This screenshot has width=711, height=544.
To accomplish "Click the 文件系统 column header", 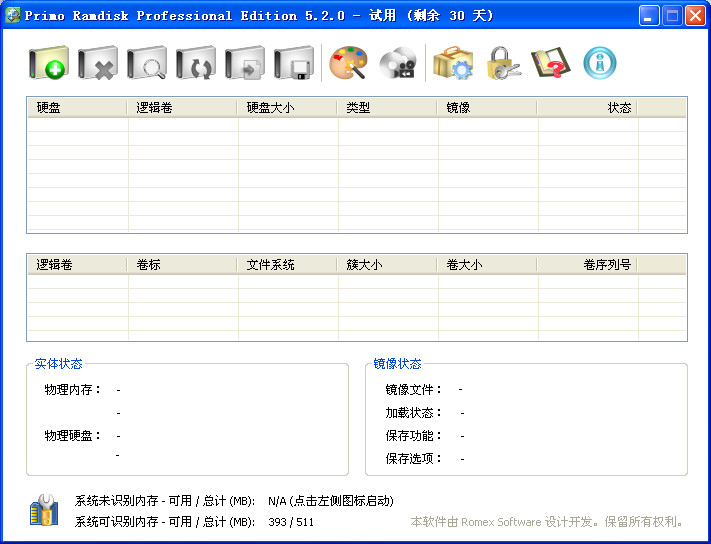I will (x=287, y=265).
